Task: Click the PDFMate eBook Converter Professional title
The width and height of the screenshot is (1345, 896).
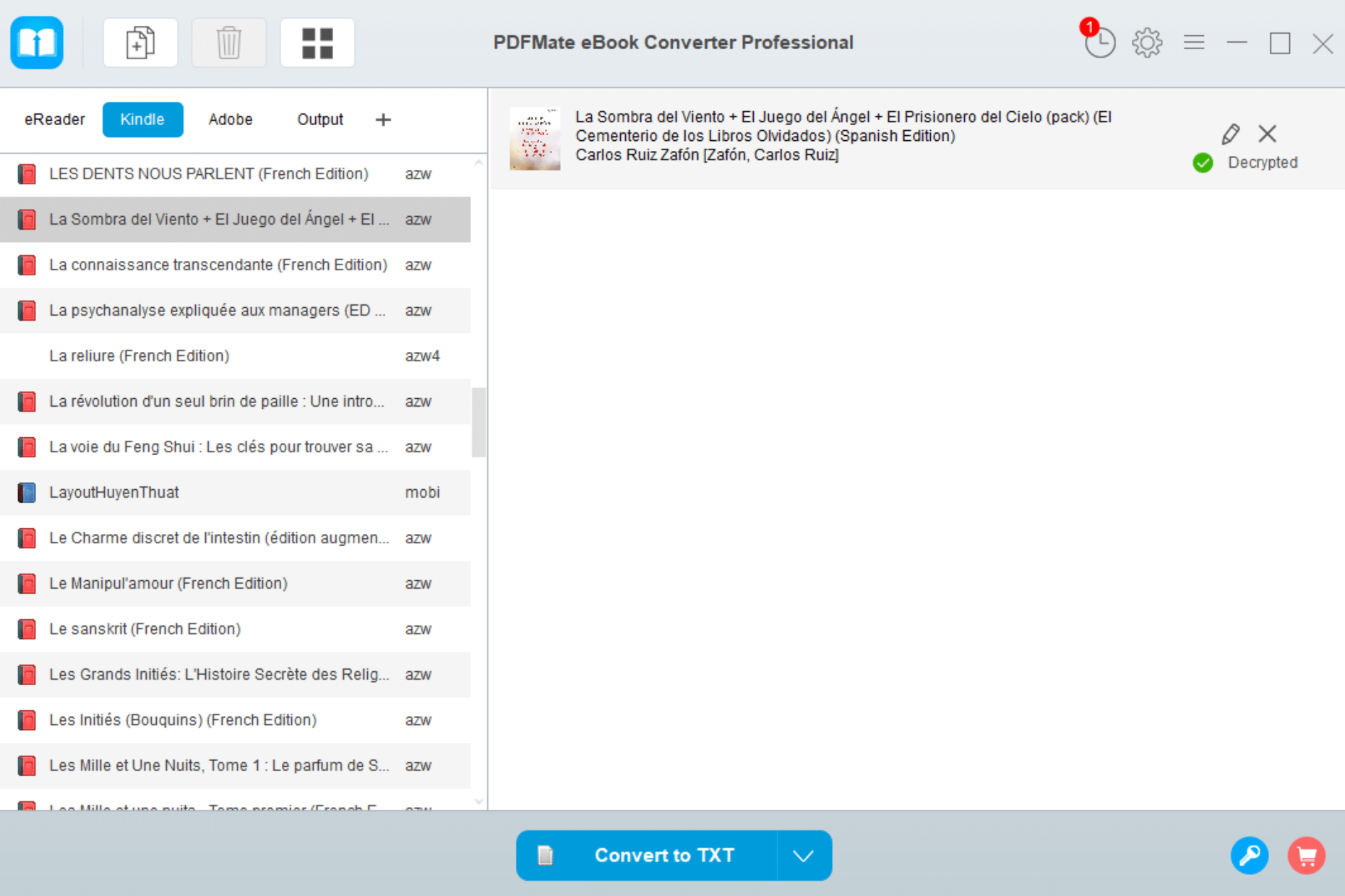Action: pos(673,43)
